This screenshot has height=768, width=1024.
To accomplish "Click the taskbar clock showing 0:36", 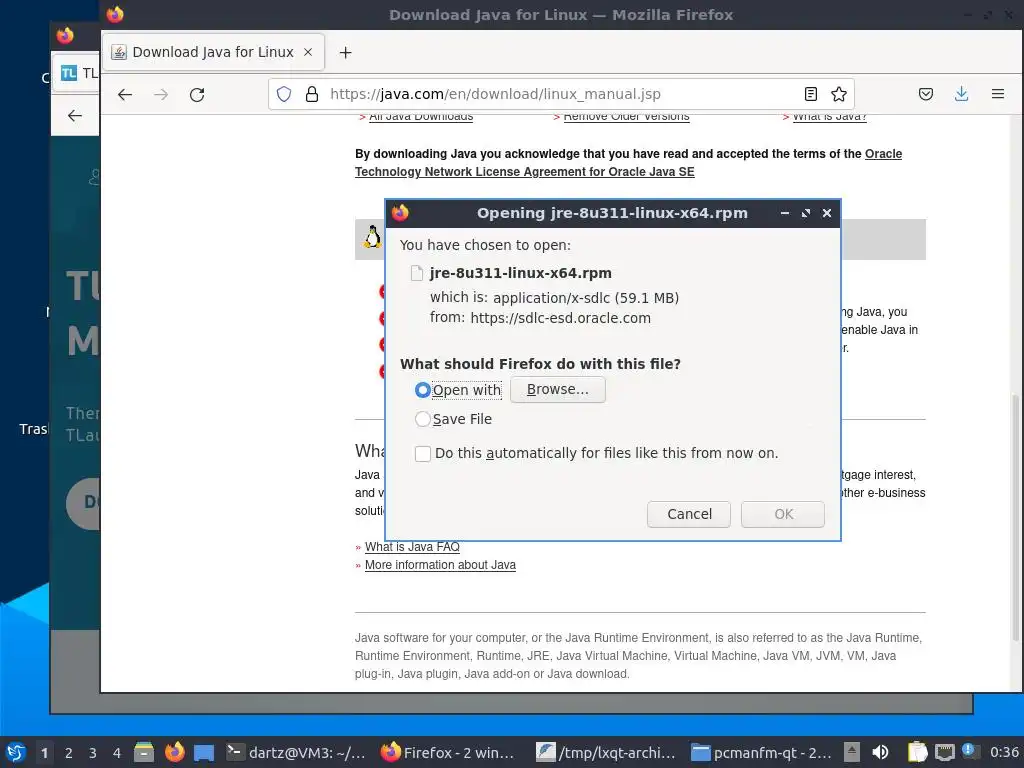I will pyautogui.click(x=1004, y=752).
